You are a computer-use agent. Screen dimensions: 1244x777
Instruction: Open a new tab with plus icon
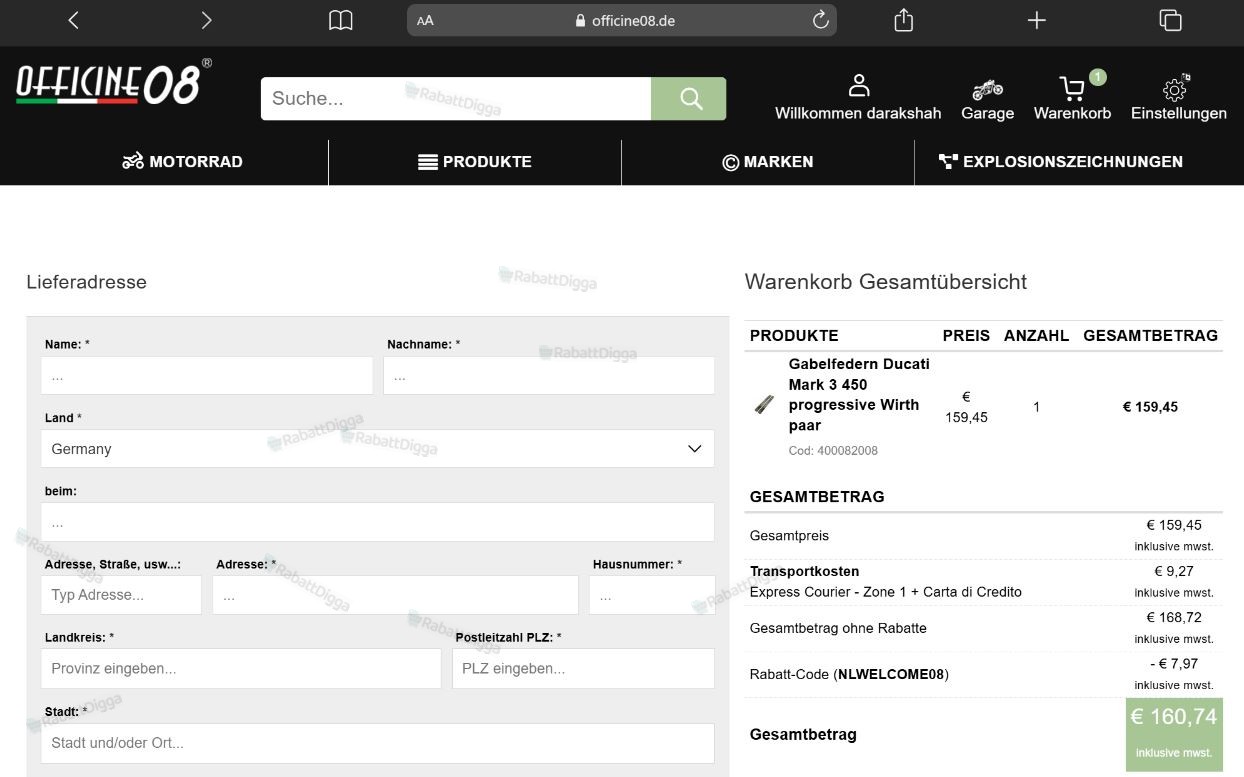point(1037,20)
